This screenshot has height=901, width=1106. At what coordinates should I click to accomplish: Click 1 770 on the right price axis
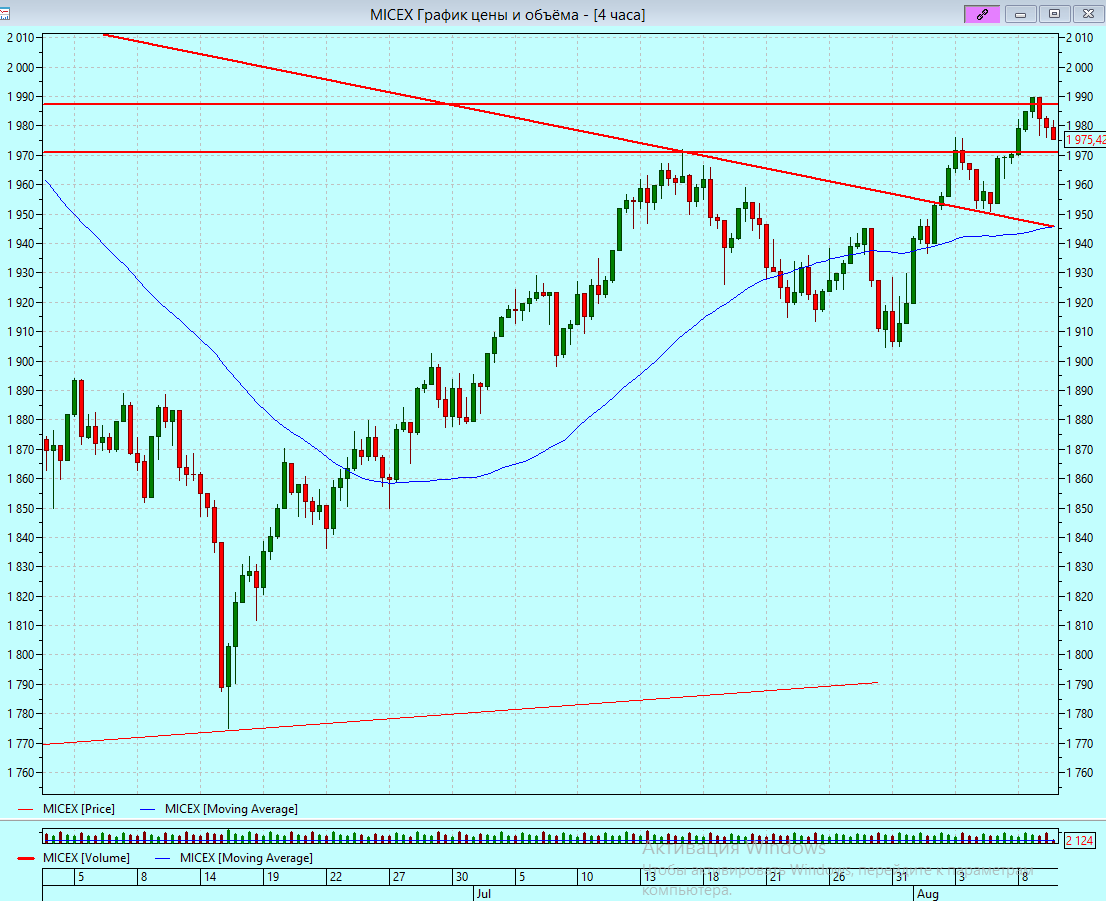pyautogui.click(x=1080, y=743)
